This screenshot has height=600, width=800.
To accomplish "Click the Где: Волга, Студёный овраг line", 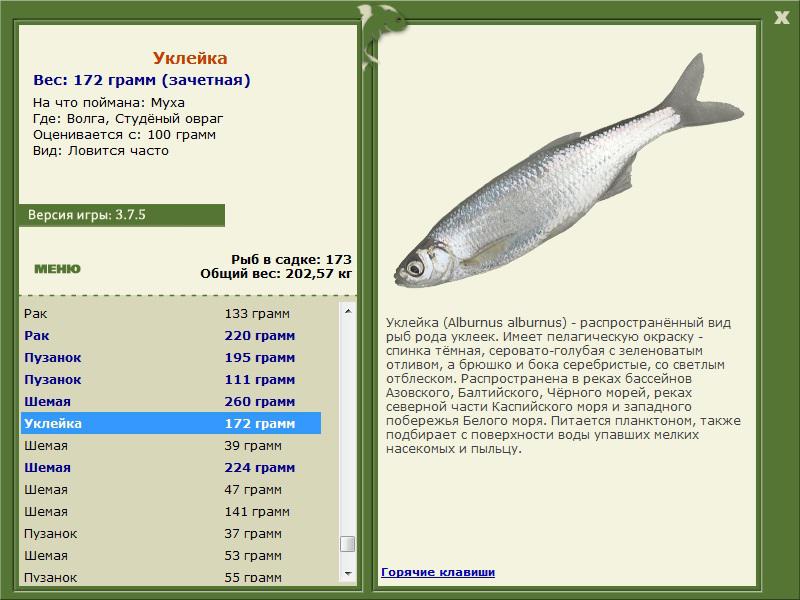I will (x=128, y=119).
